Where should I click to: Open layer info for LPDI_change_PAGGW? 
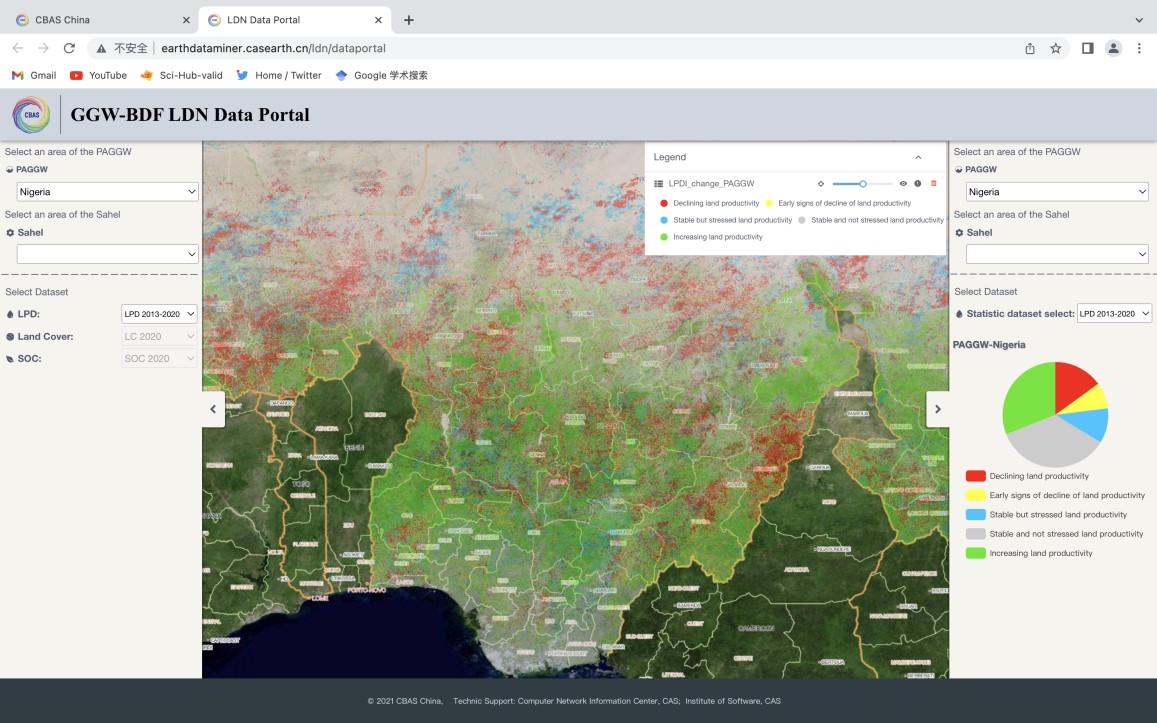point(918,184)
